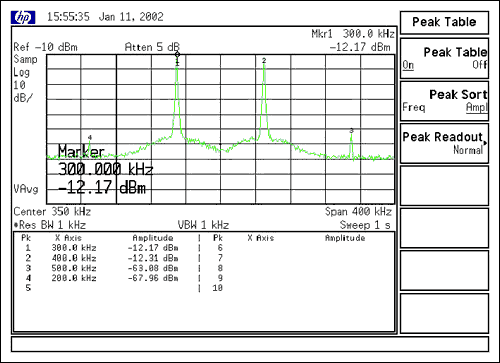Click the HP logo icon
This screenshot has width=500, height=363.
(x=23, y=17)
